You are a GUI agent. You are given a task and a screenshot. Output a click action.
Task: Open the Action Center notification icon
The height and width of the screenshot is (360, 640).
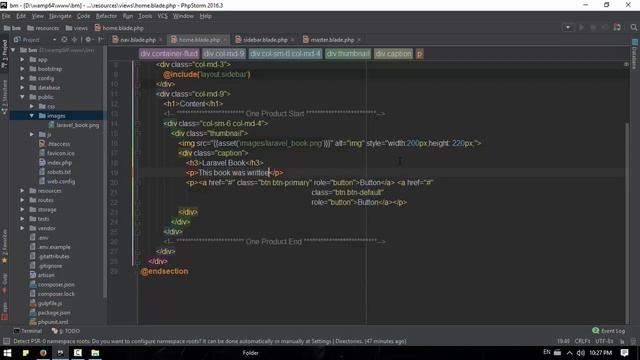point(624,353)
